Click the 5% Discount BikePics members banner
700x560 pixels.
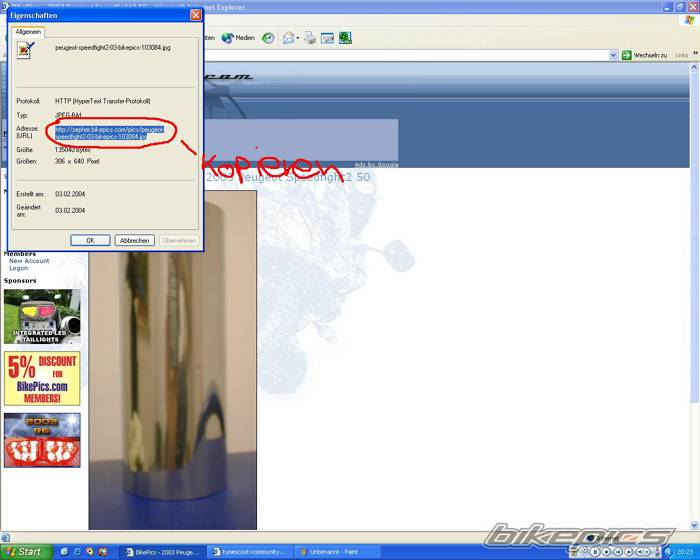point(42,378)
